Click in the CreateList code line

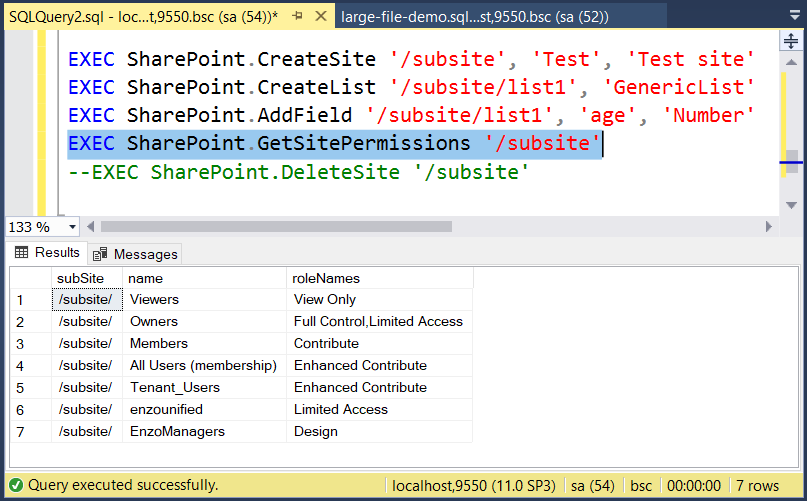412,87
